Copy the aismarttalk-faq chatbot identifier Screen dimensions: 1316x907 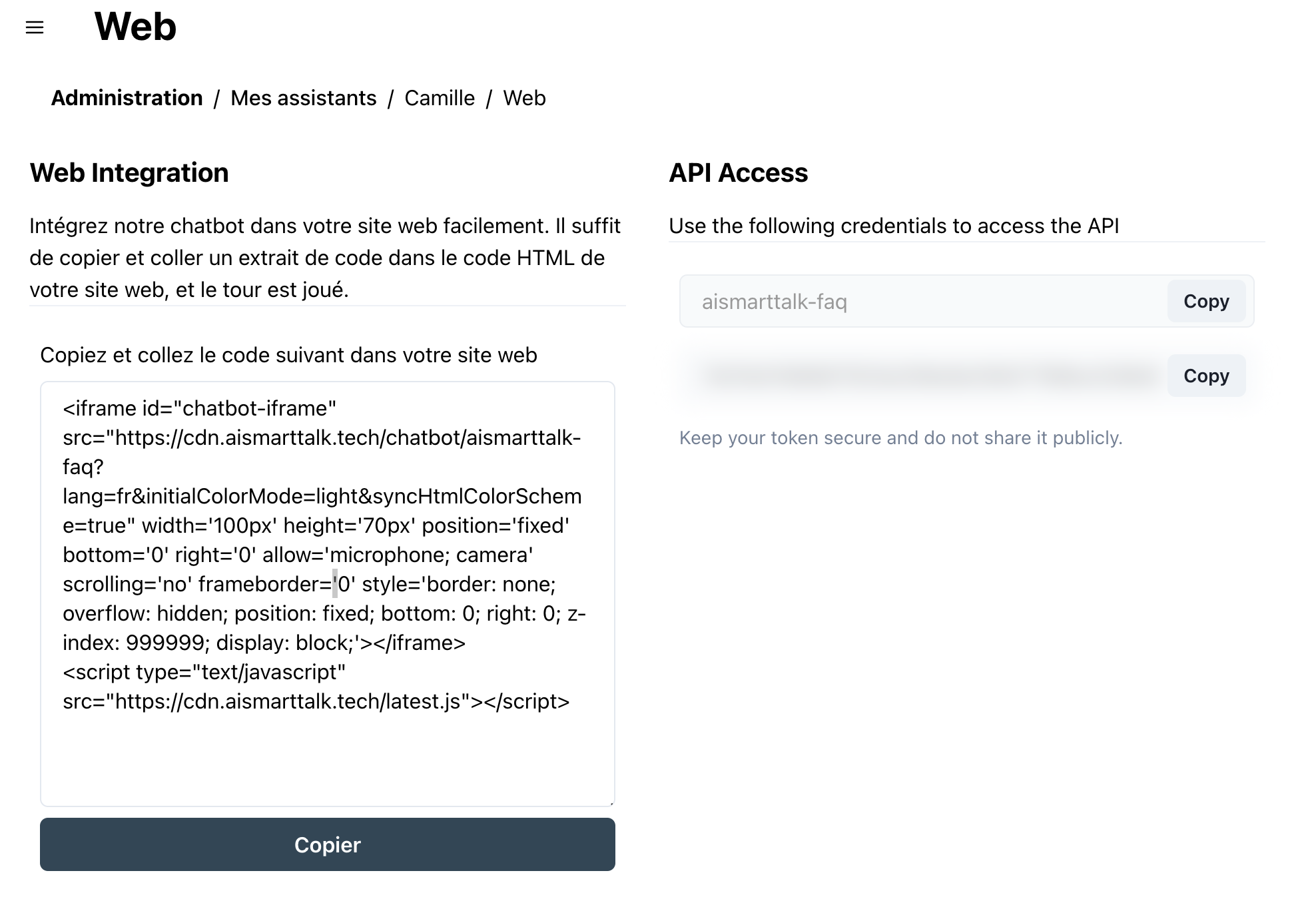coord(1205,301)
